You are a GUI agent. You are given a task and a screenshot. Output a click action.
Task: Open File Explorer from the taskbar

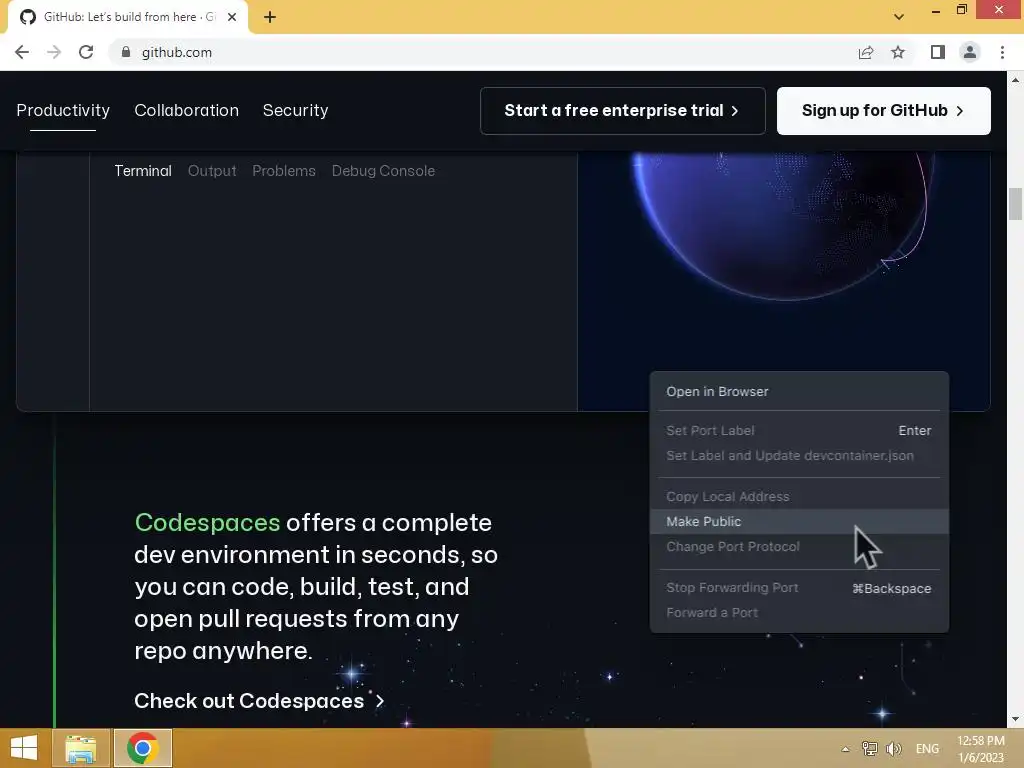80,748
